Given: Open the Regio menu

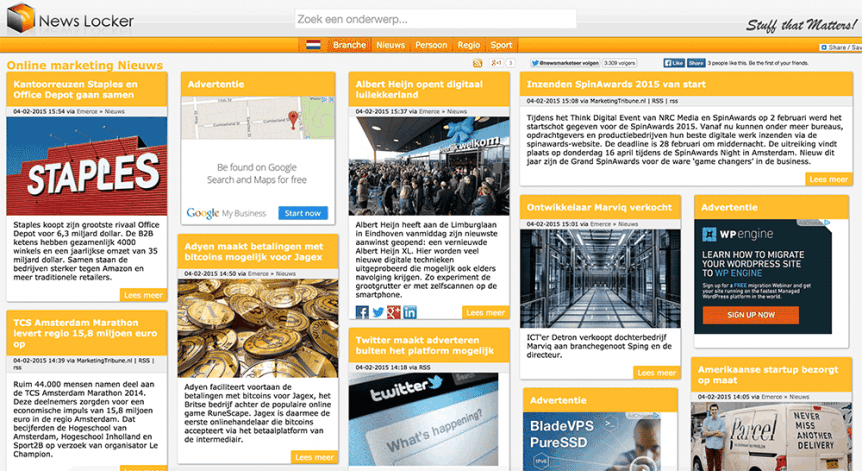Looking at the screenshot, I should [469, 45].
